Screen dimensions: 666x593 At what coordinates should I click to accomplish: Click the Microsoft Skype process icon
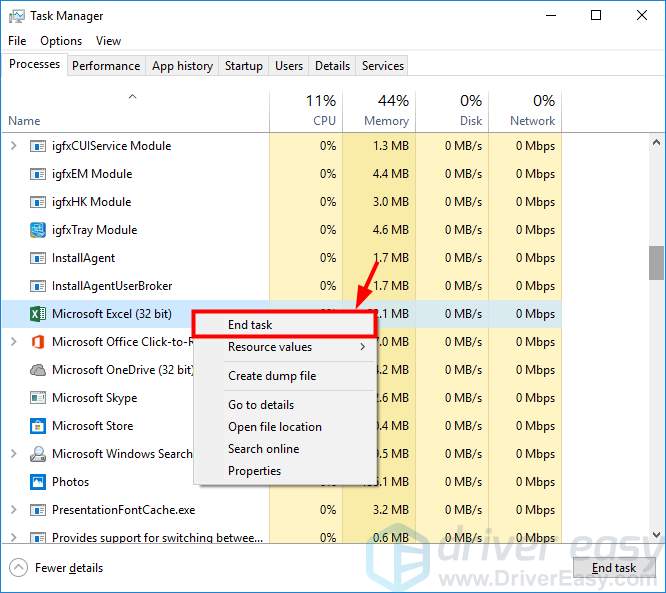pyautogui.click(x=38, y=398)
